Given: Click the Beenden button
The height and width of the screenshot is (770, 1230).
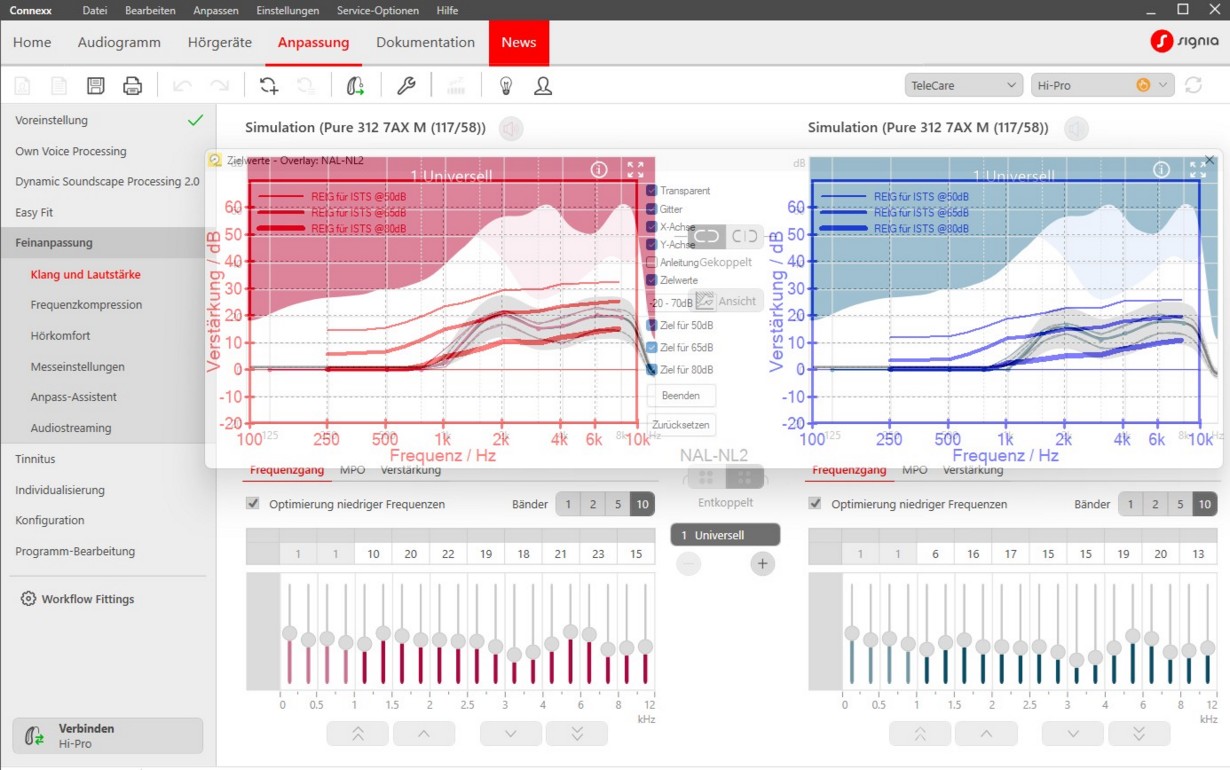Looking at the screenshot, I should 681,396.
